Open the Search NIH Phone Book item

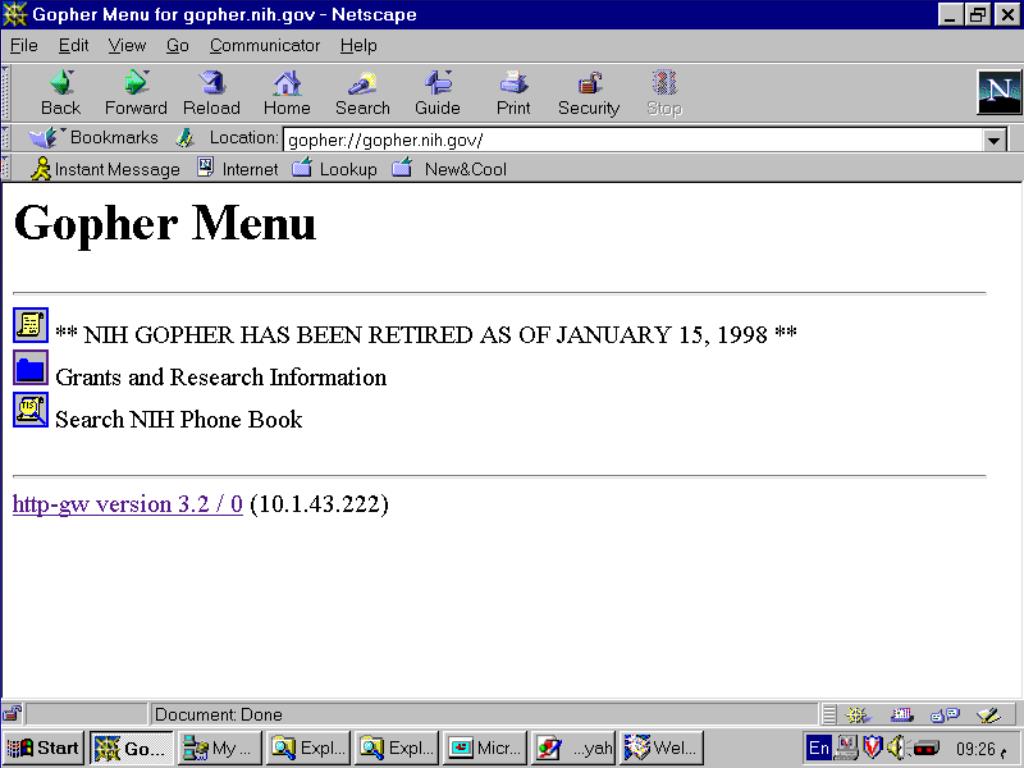coord(178,419)
